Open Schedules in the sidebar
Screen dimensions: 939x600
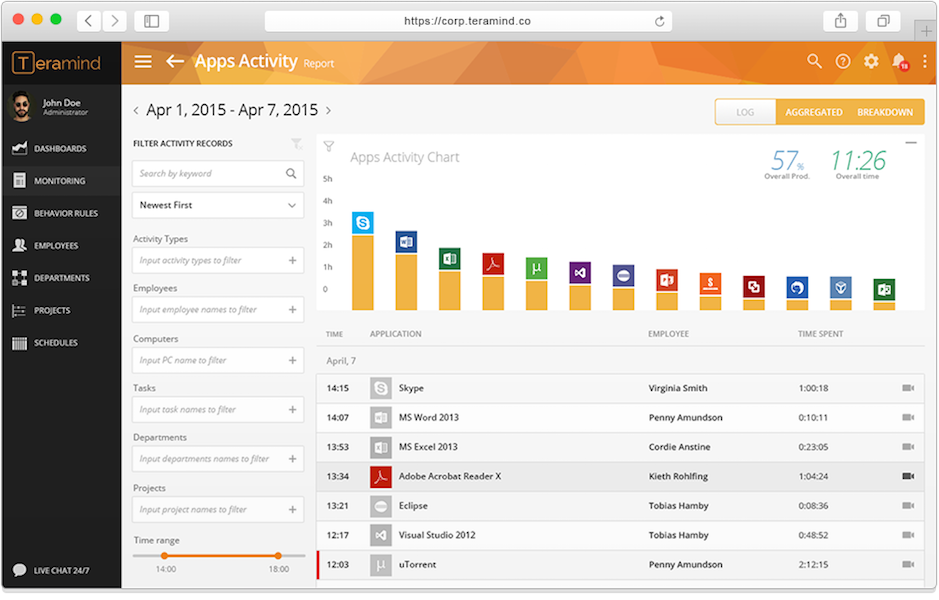(61, 343)
